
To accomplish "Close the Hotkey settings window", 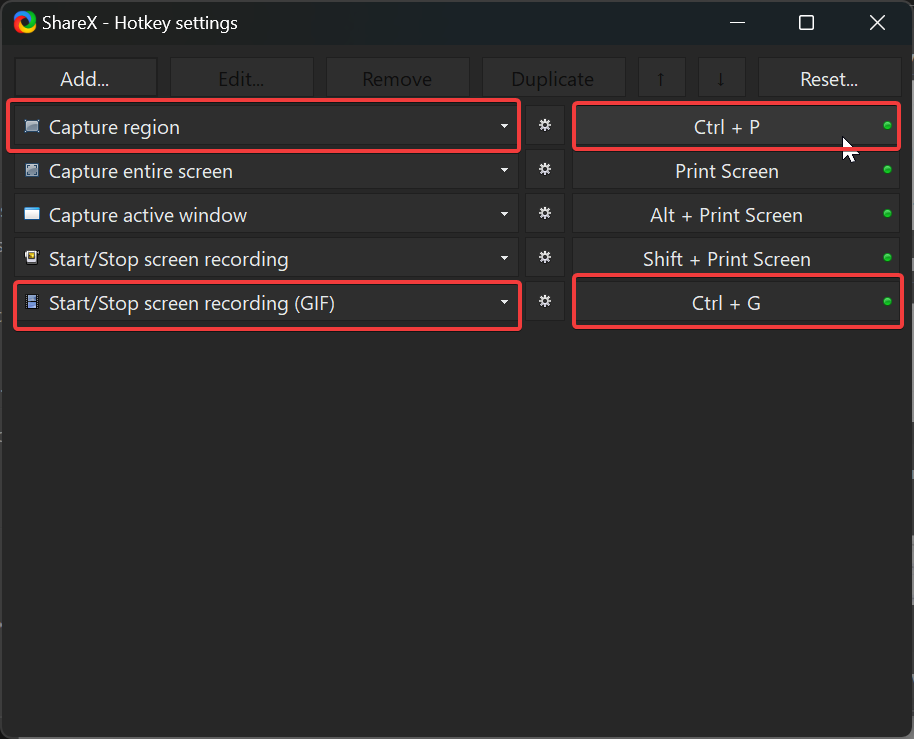I will pos(877,23).
